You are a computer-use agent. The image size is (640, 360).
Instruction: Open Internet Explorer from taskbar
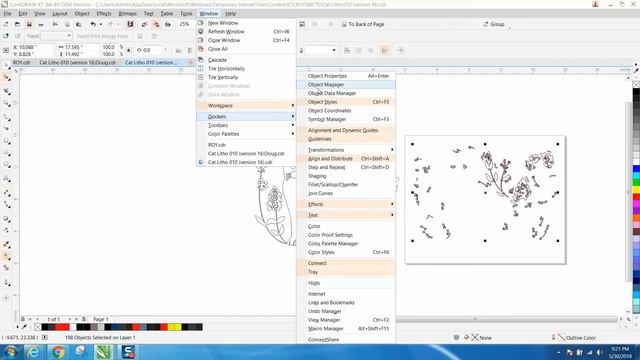tap(33, 352)
